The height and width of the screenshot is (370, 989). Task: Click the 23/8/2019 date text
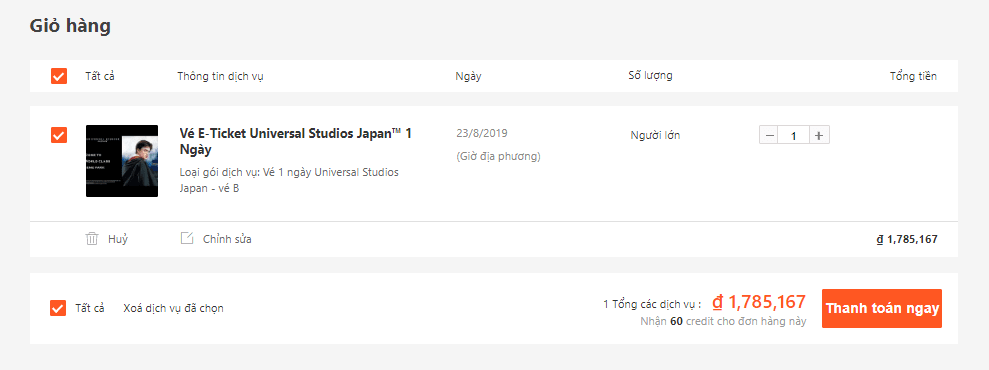pyautogui.click(x=482, y=133)
